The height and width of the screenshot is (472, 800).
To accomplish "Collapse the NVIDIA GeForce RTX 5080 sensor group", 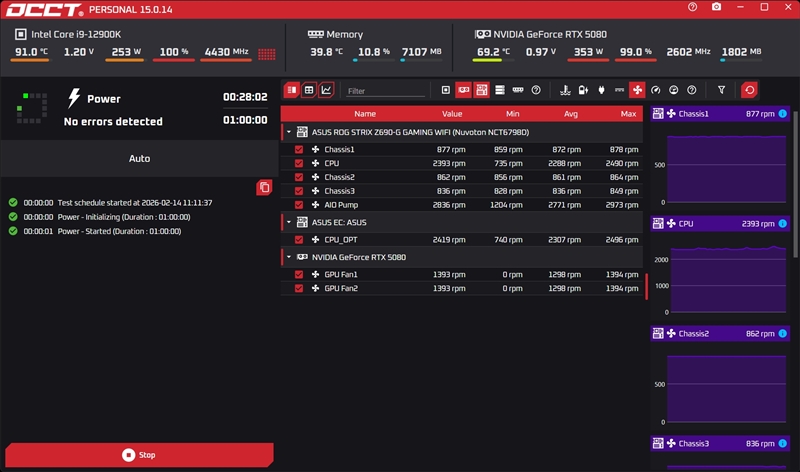I will pos(289,257).
